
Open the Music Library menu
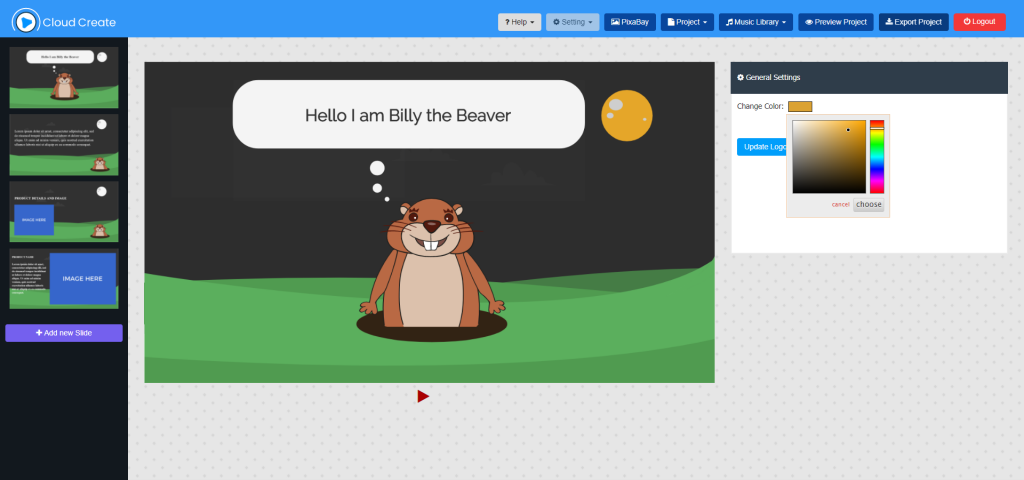(756, 22)
